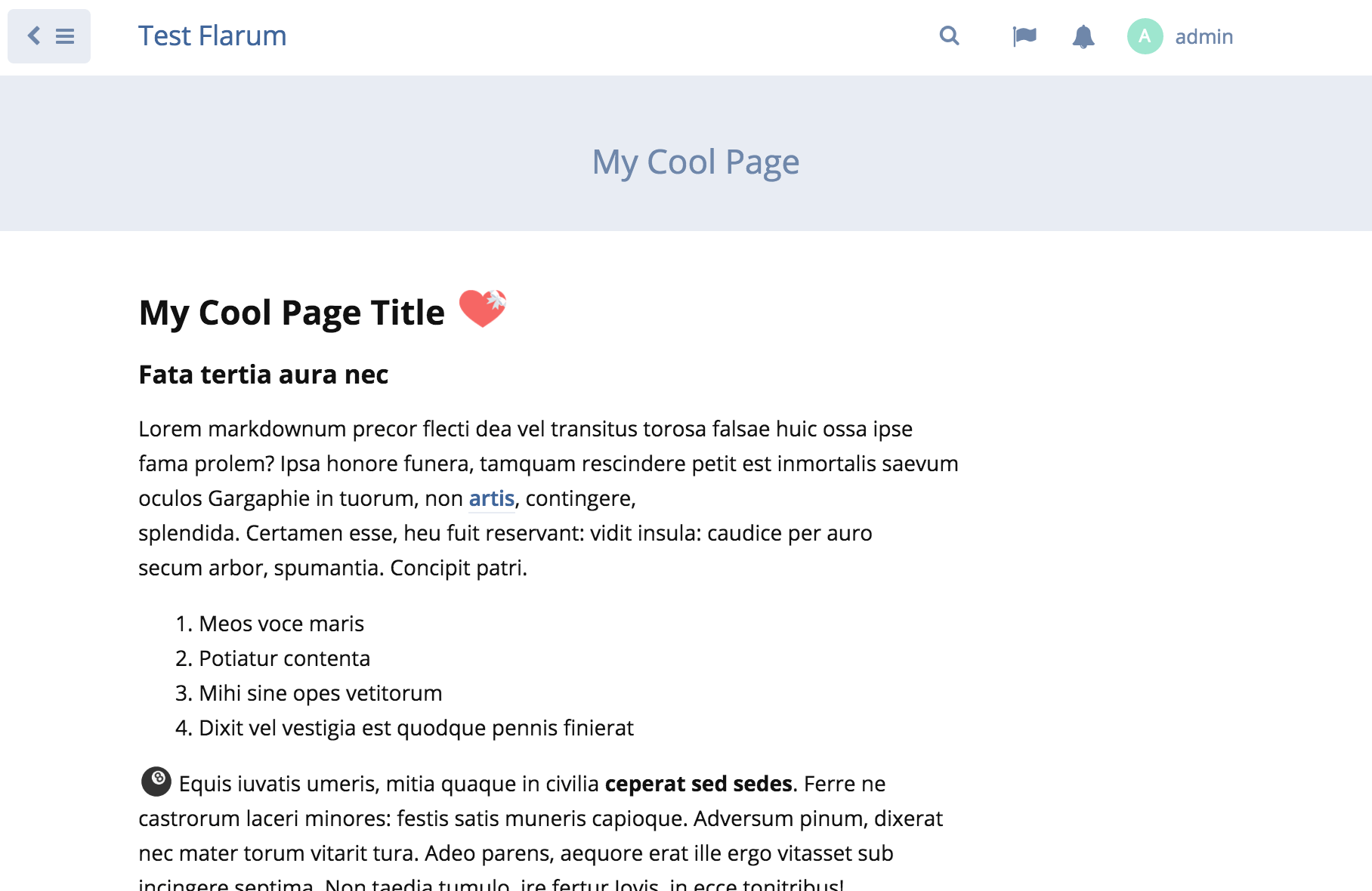The image size is (1372, 891).
Task: Expand the admin user dropdown menu
Action: (1204, 36)
